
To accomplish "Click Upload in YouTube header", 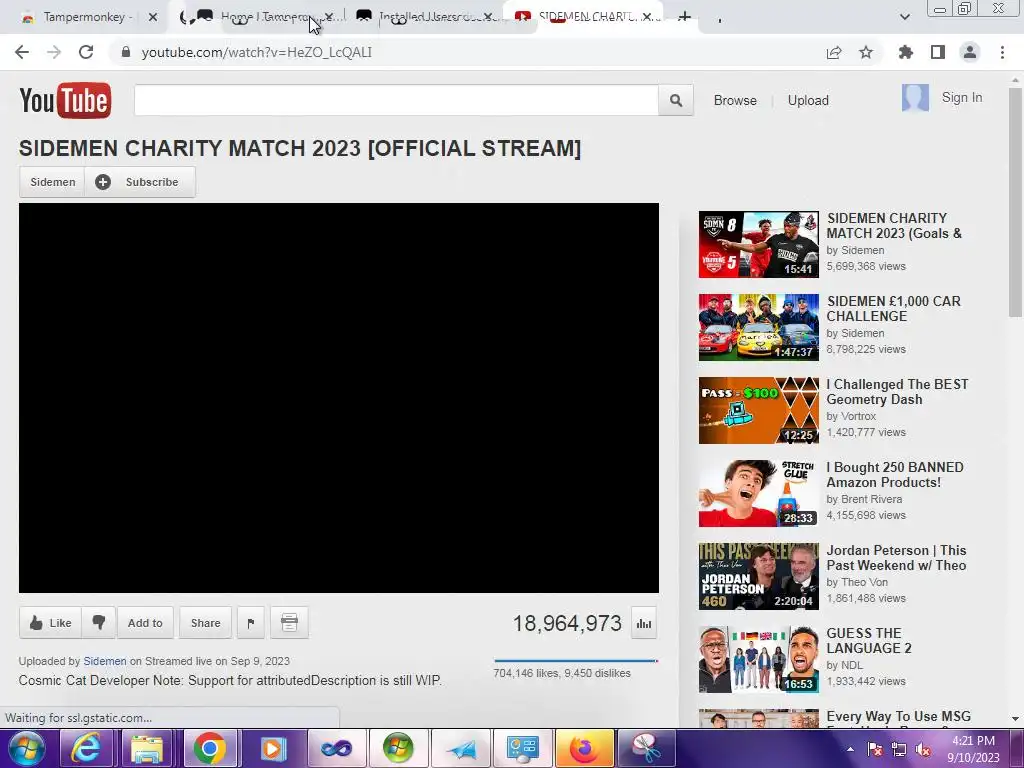I will [x=808, y=101].
